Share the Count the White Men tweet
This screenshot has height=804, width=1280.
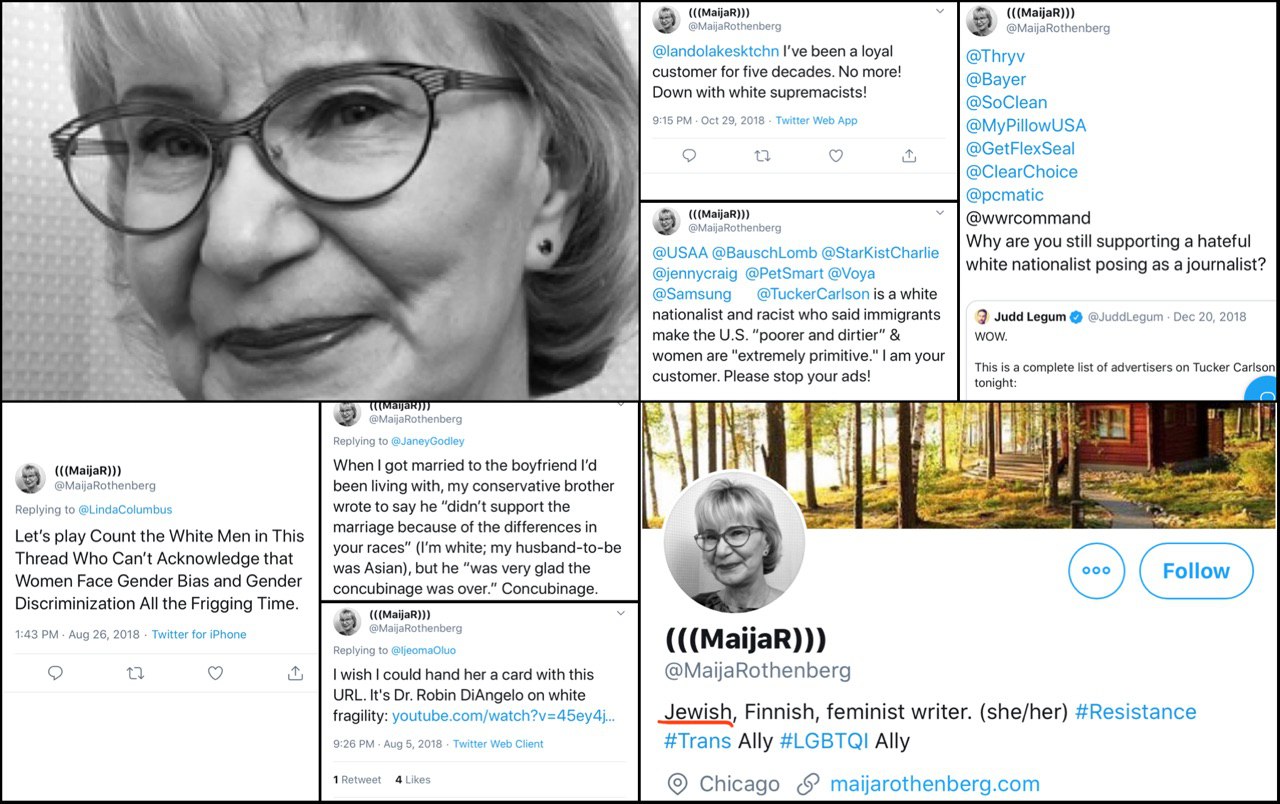pos(295,673)
